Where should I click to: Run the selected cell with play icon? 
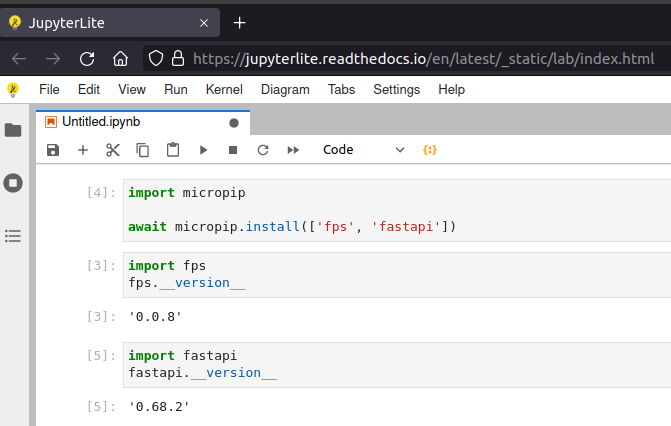[x=203, y=150]
